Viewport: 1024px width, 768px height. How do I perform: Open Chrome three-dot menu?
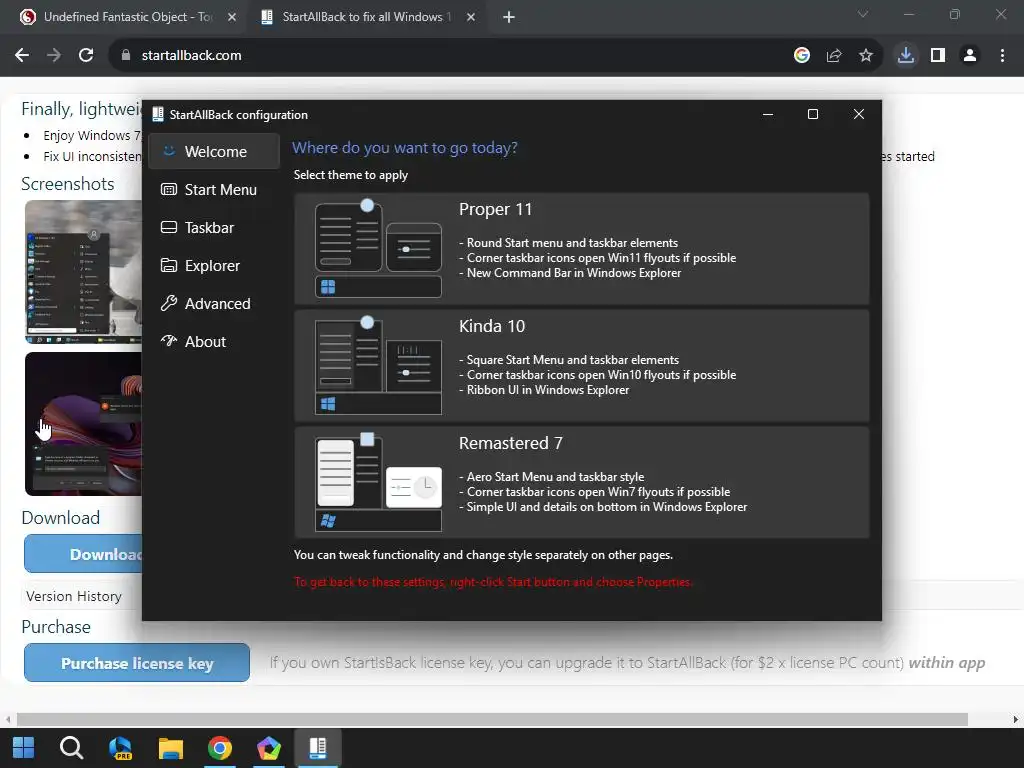pos(1002,56)
